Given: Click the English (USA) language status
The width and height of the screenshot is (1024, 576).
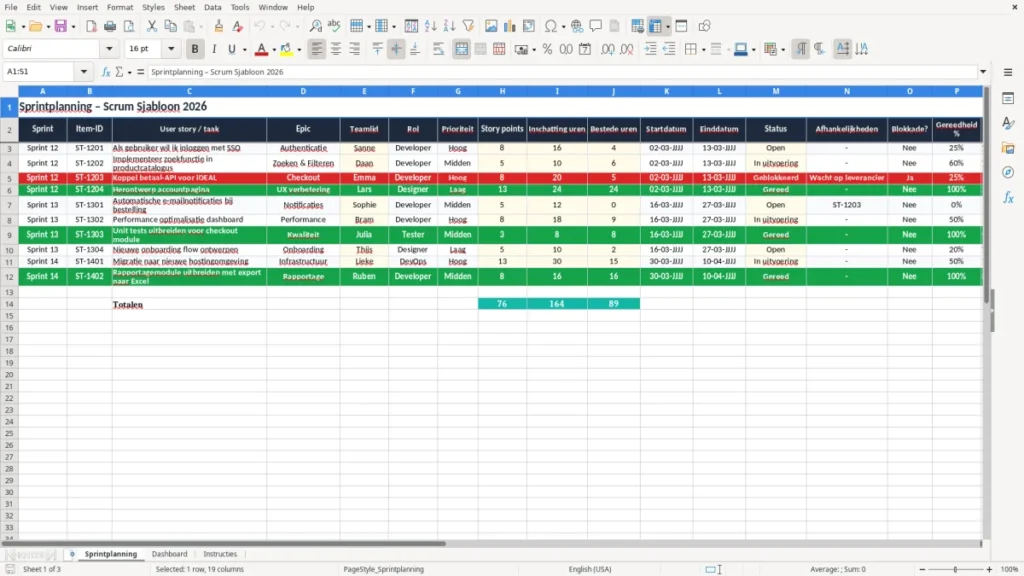Looking at the screenshot, I should (590, 569).
